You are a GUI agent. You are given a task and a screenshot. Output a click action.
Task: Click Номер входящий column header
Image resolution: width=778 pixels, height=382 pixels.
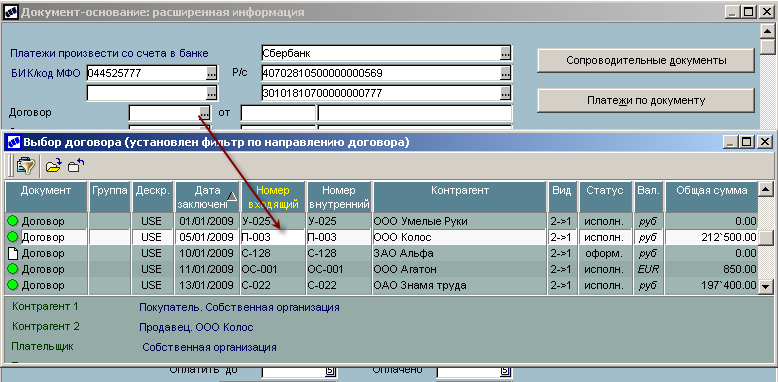point(273,197)
